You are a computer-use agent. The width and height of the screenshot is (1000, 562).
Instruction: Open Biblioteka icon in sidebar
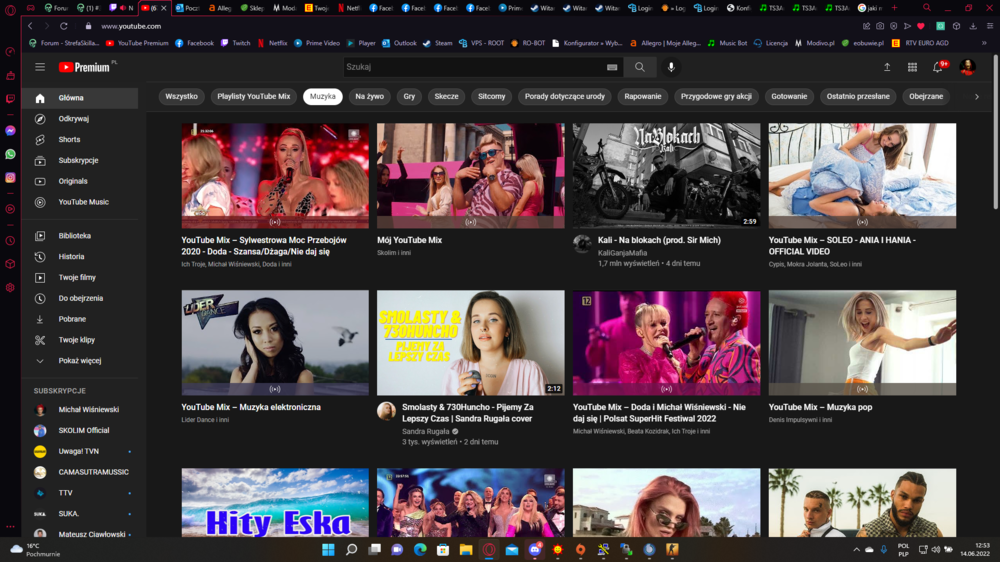click(x=40, y=236)
